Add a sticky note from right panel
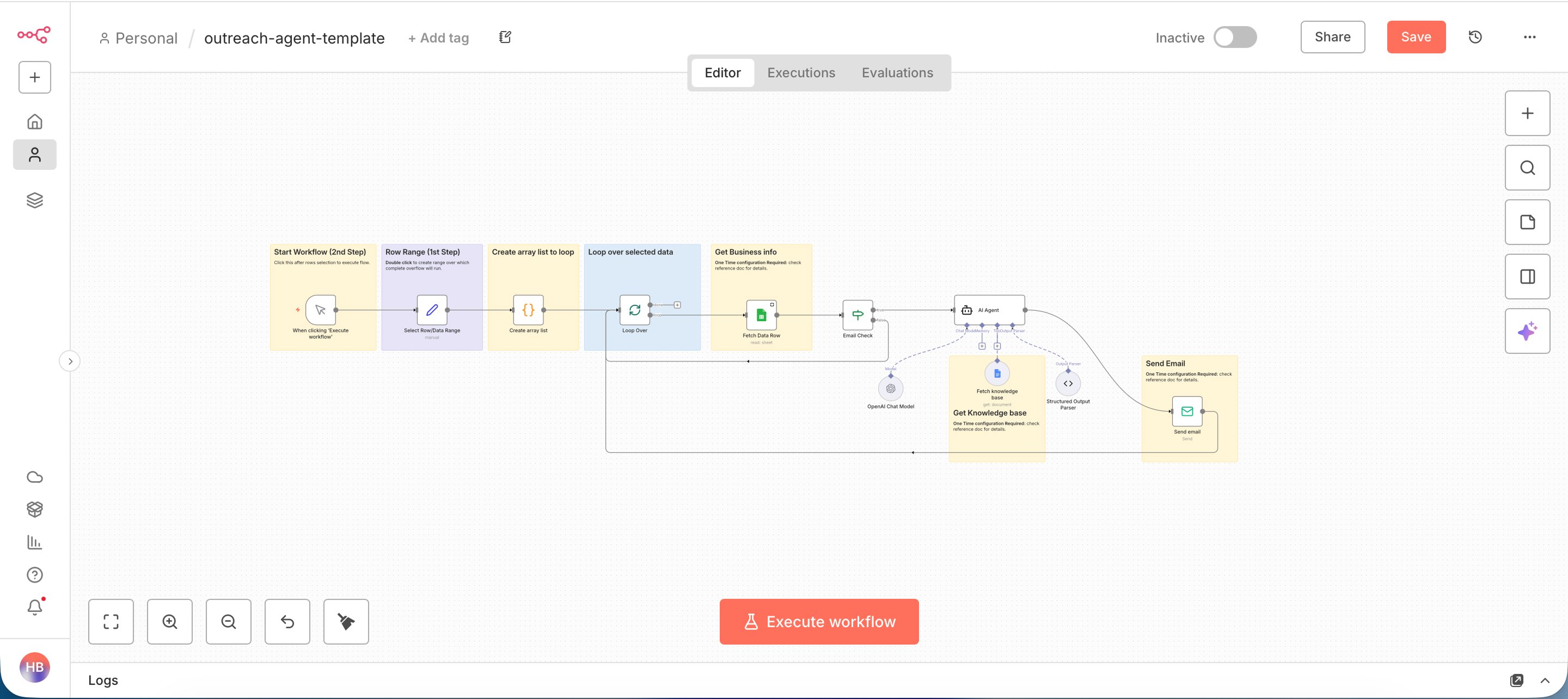The width and height of the screenshot is (1568, 699). [1527, 222]
